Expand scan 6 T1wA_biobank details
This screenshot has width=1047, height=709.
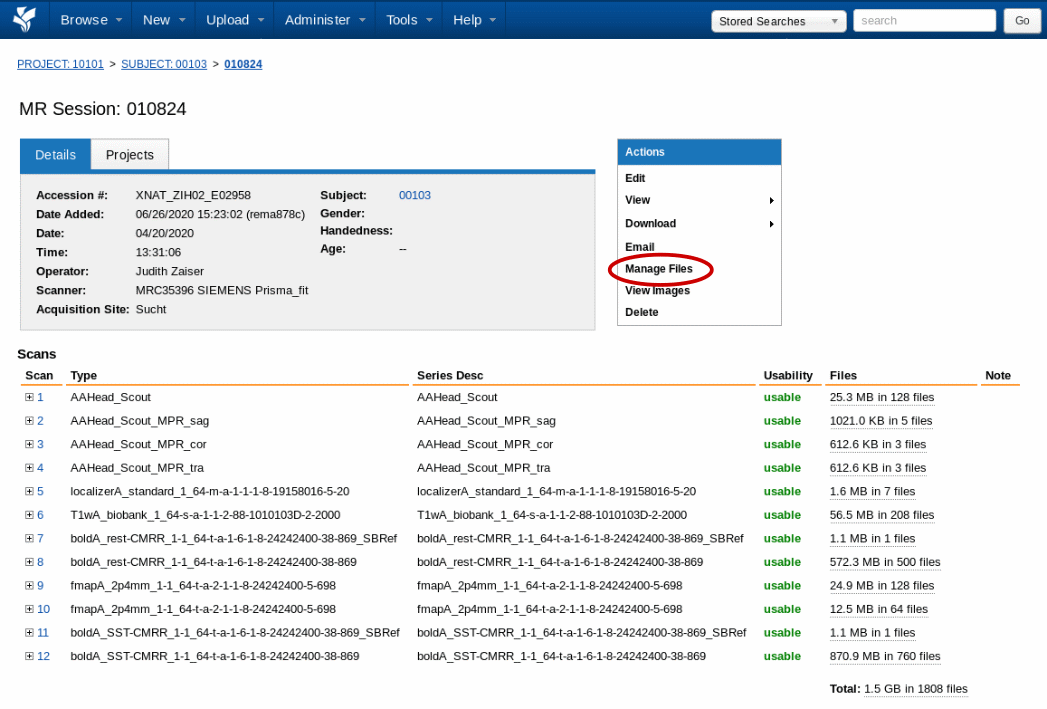tap(29, 515)
